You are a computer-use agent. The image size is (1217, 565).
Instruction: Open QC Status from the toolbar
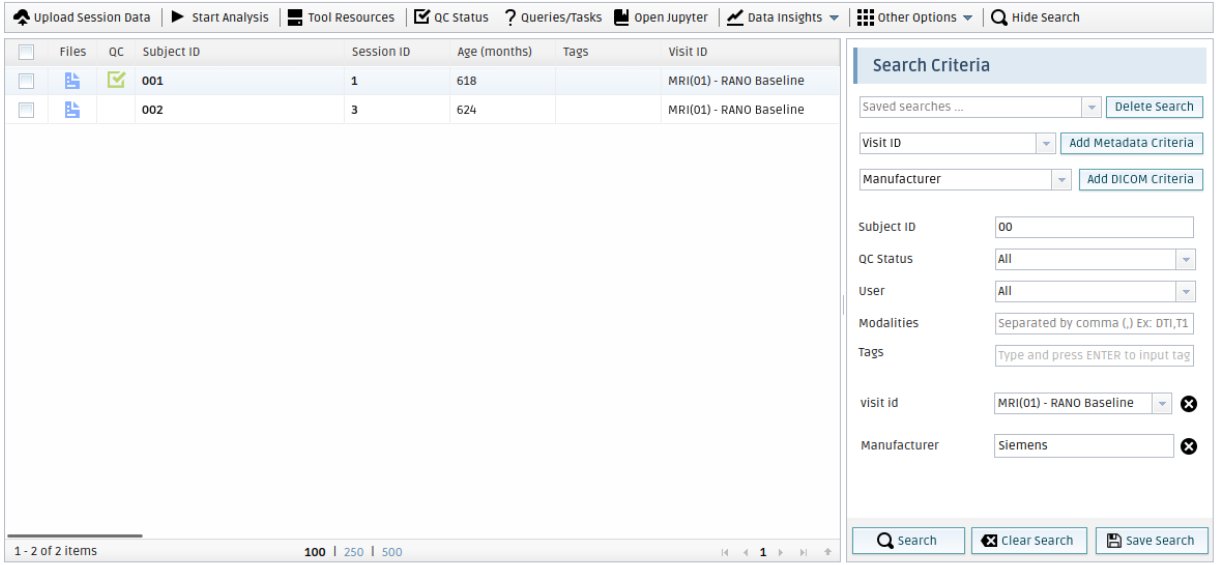(x=422, y=17)
